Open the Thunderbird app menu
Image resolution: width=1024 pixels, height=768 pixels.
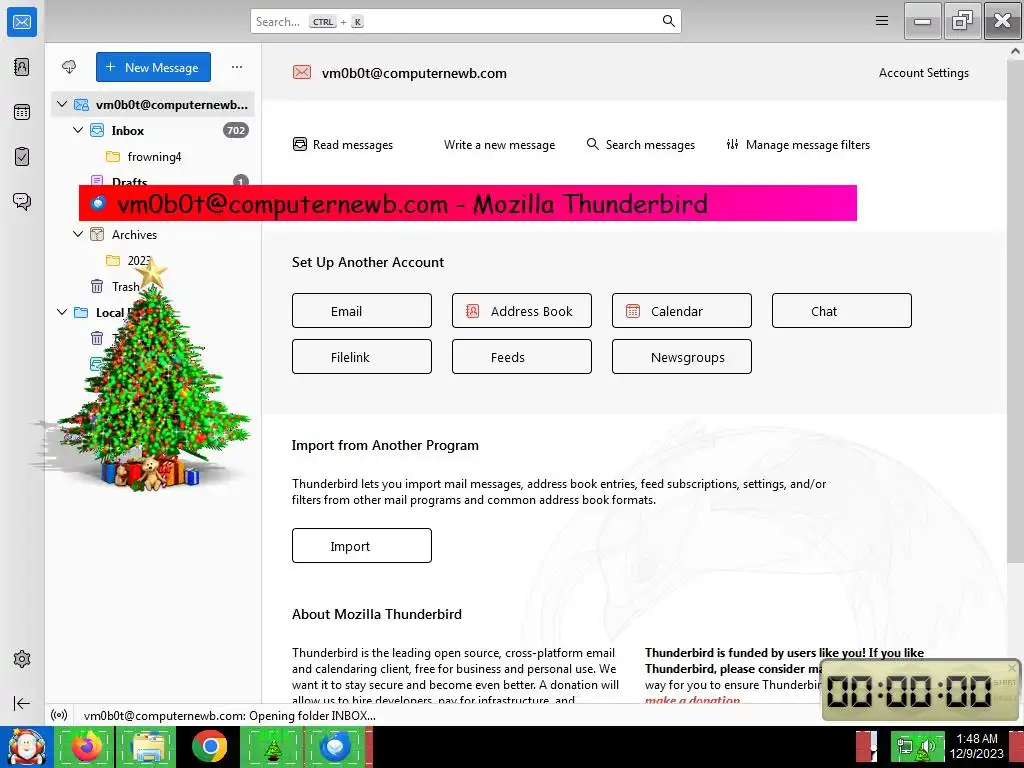pyautogui.click(x=882, y=21)
